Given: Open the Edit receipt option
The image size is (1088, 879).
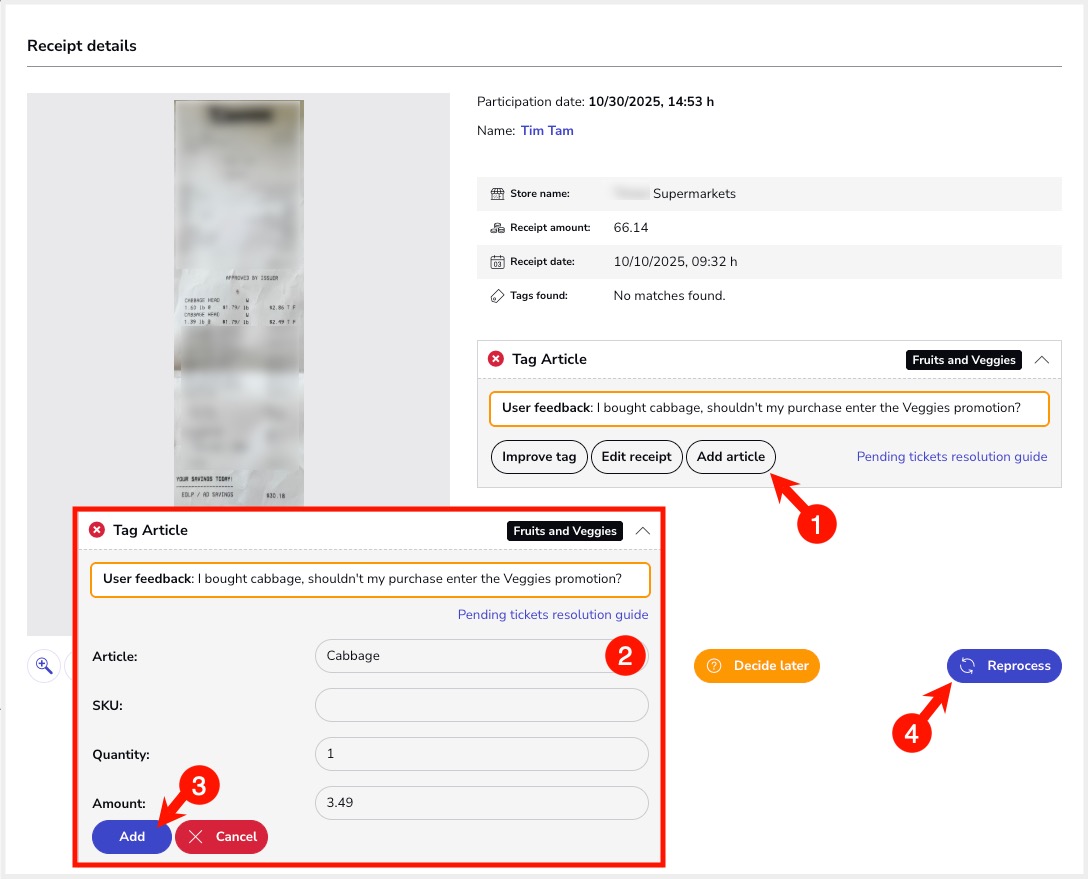Looking at the screenshot, I should [x=636, y=457].
